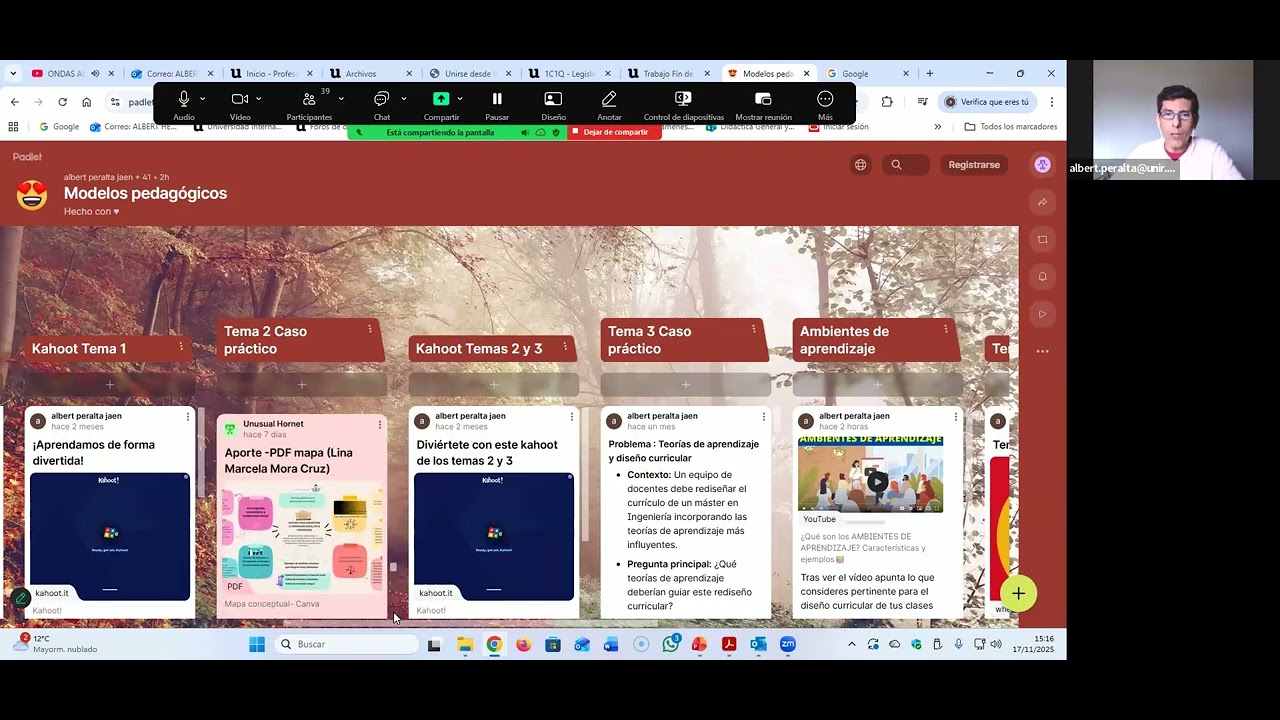This screenshot has width=1280, height=720.
Task: Expand Video options arrow in Zoom toolbar
Action: pos(258,99)
